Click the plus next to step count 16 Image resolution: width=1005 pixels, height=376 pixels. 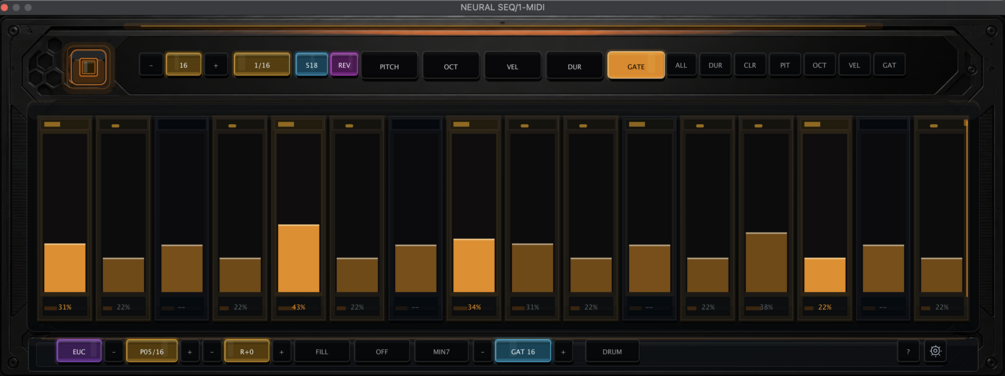point(216,65)
